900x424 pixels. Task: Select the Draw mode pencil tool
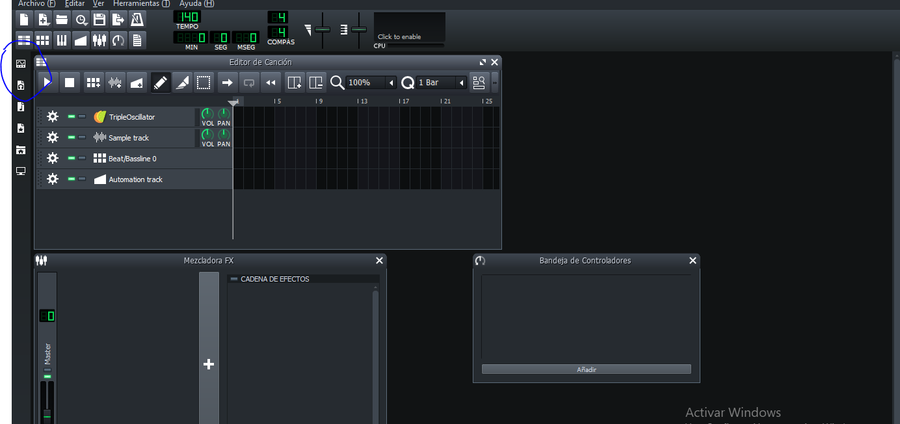[x=160, y=83]
